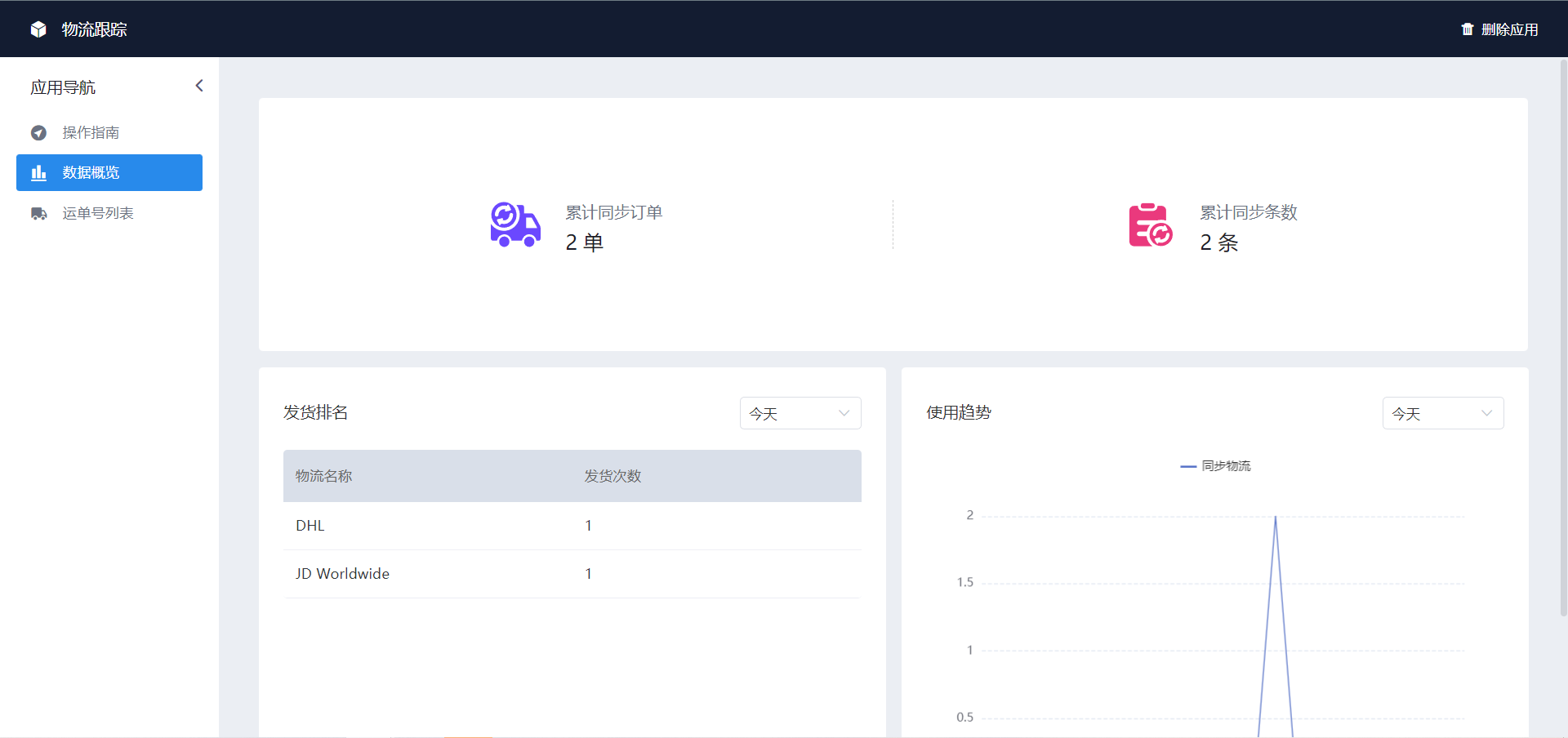1568x738 pixels.
Task: Click the 2 条 sync count value
Action: click(x=1219, y=242)
